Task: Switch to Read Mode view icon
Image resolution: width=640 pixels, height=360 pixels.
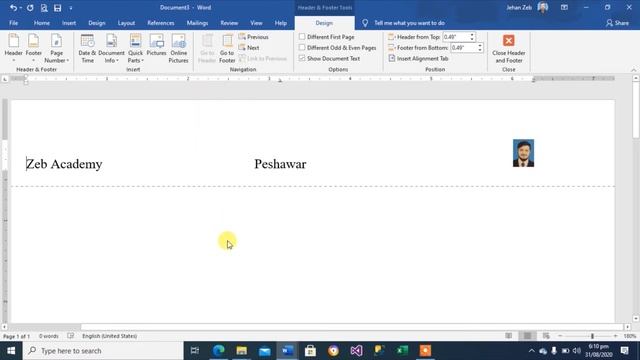Action: [x=509, y=336]
